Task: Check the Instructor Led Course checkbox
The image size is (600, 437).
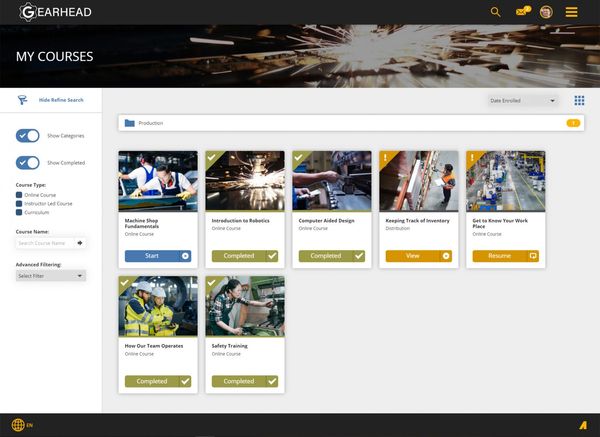Action: pos(19,204)
